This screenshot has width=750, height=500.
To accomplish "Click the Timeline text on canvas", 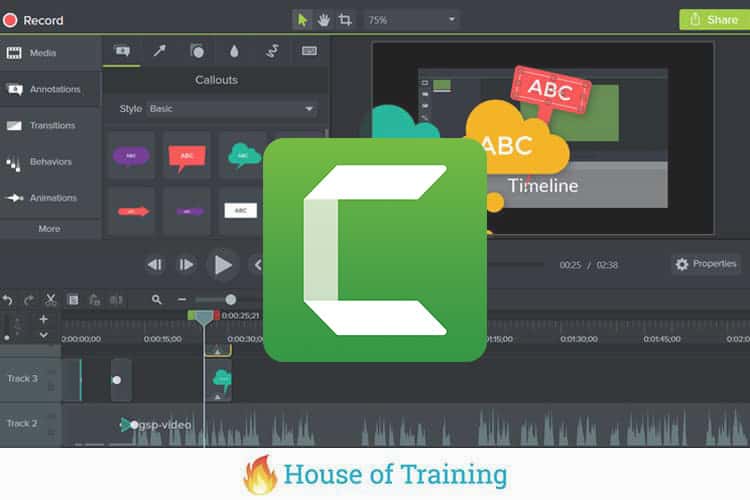I will tap(543, 186).
